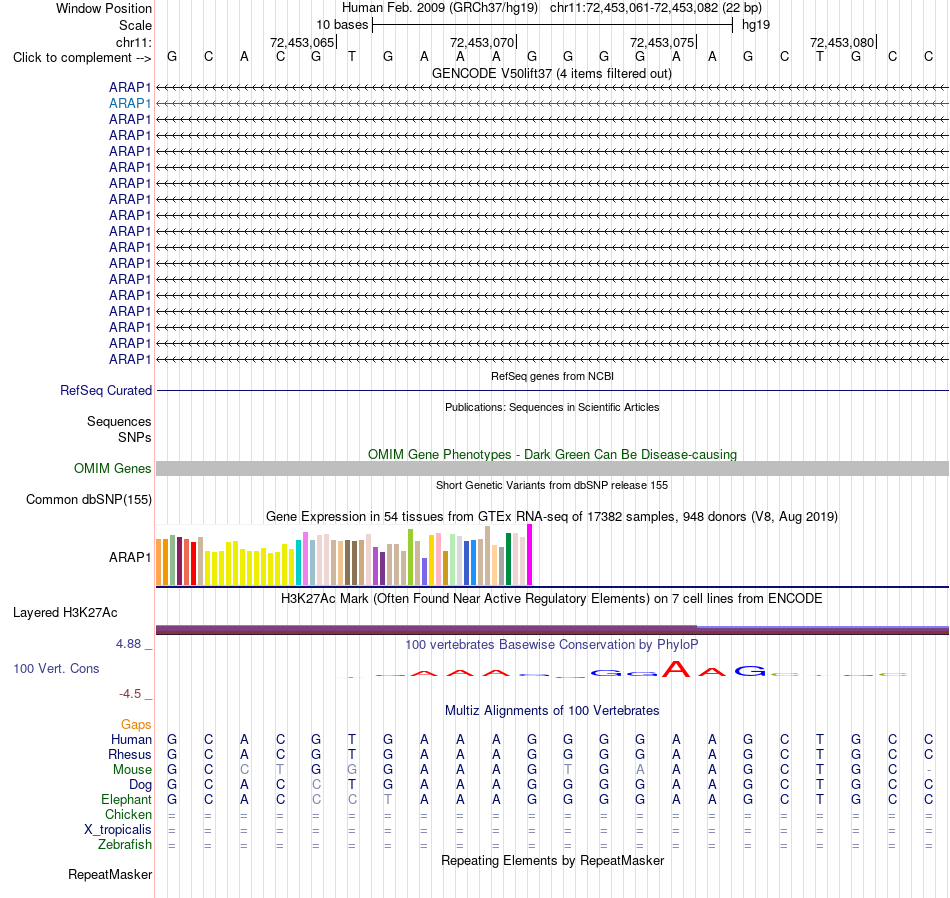Click the -4.5 lower axis value
The width and height of the screenshot is (950, 898).
click(130, 694)
